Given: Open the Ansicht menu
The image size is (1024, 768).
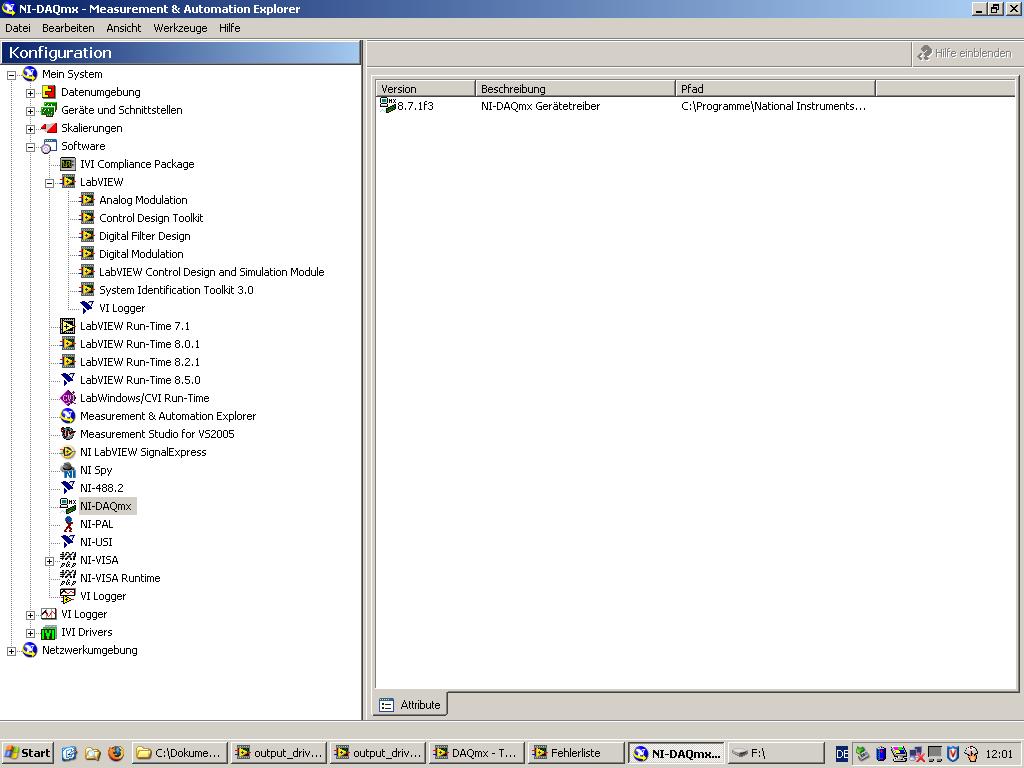Looking at the screenshot, I should tap(123, 28).
